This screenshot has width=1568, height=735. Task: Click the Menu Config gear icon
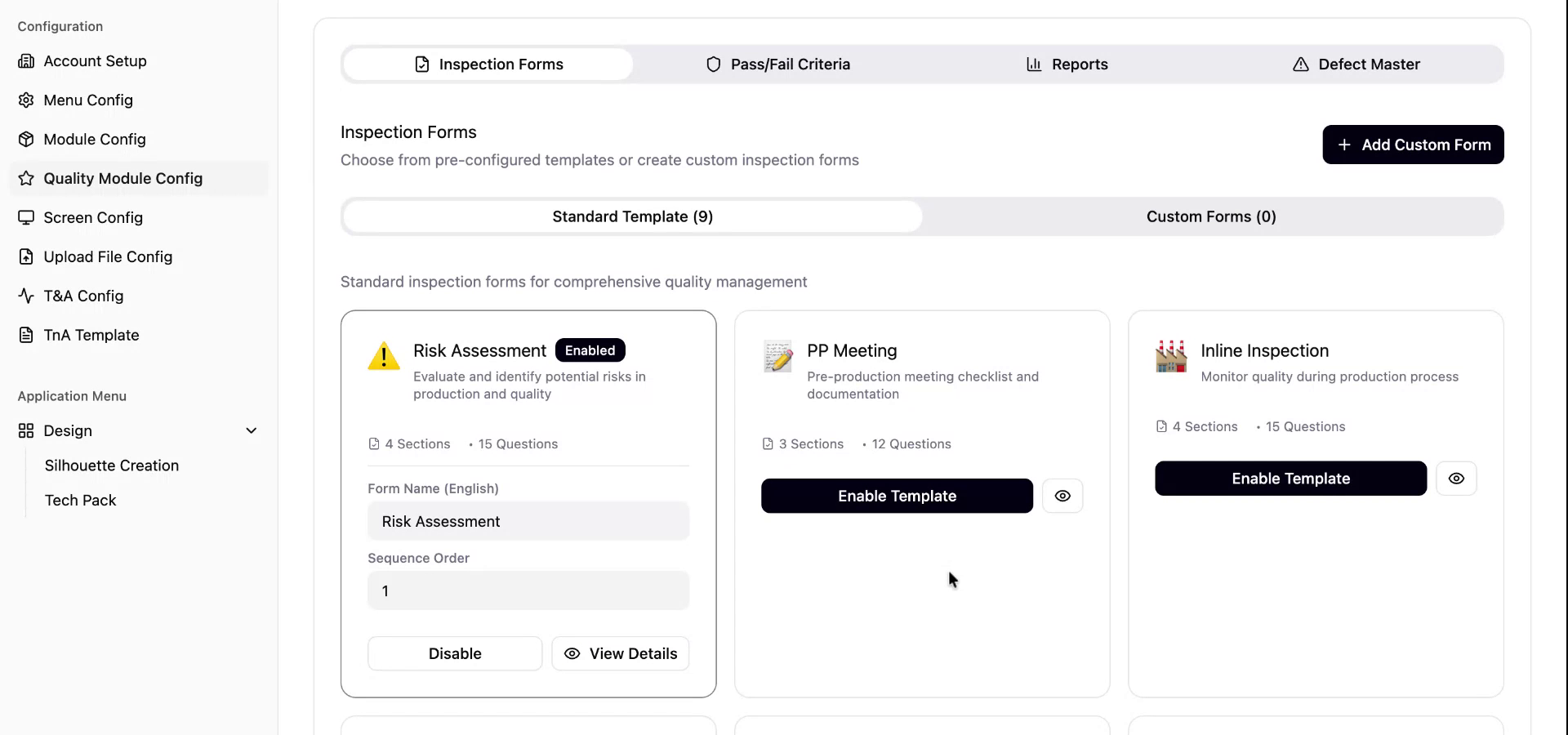point(26,100)
